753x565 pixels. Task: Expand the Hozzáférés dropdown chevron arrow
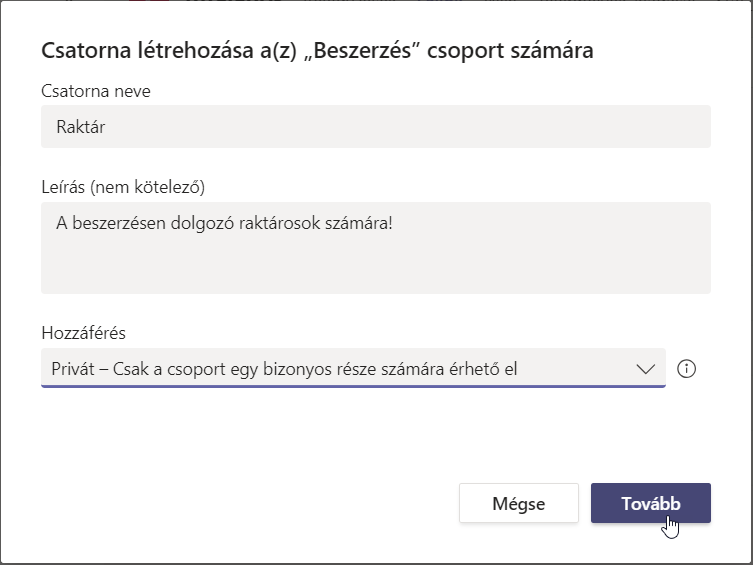tap(645, 369)
